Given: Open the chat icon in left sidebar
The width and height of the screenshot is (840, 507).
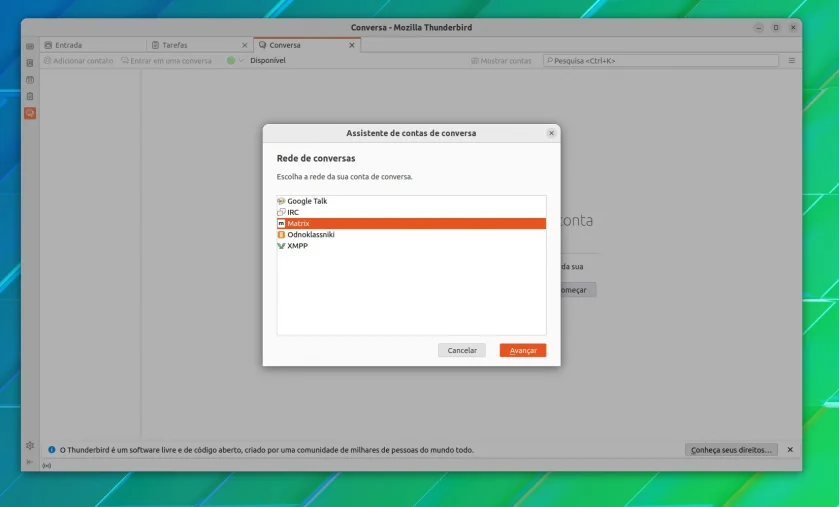Looking at the screenshot, I should [30, 113].
